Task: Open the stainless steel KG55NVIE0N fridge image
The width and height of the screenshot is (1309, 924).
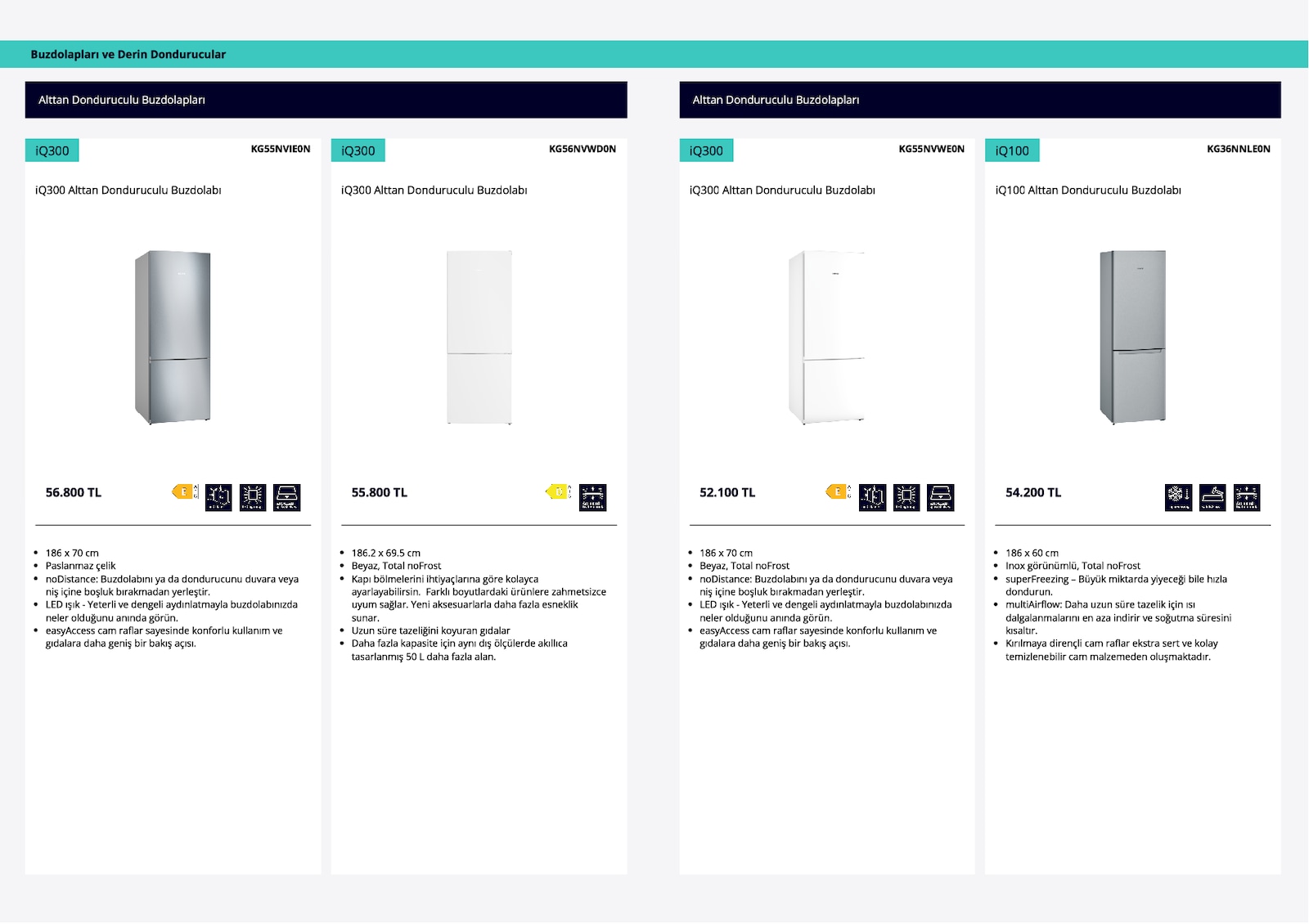Action: click(173, 337)
